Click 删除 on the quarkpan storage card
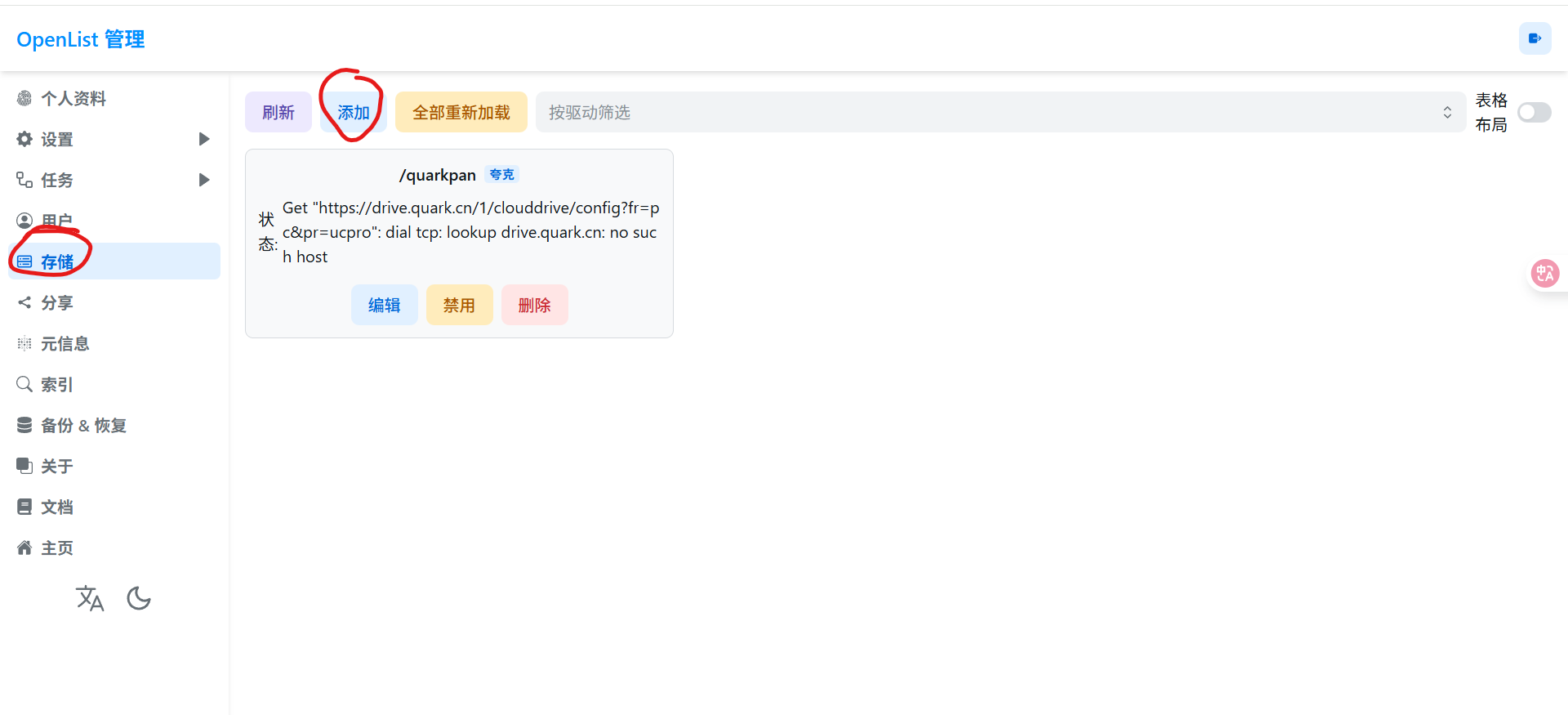 535,305
